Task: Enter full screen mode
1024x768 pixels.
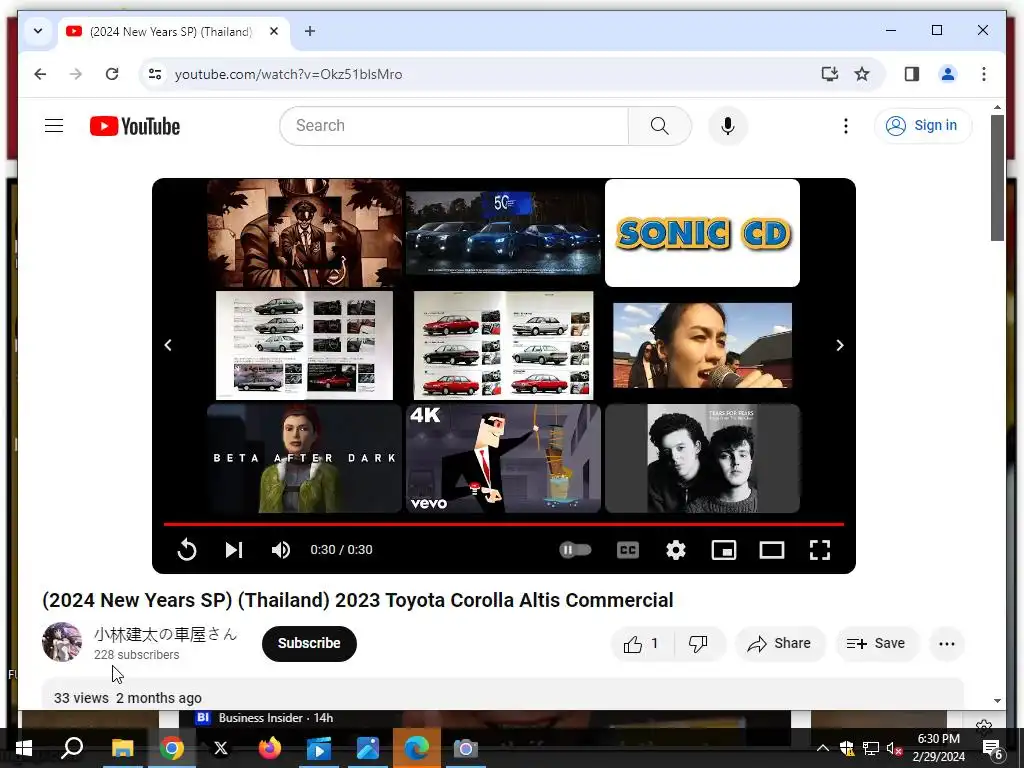Action: pos(820,550)
